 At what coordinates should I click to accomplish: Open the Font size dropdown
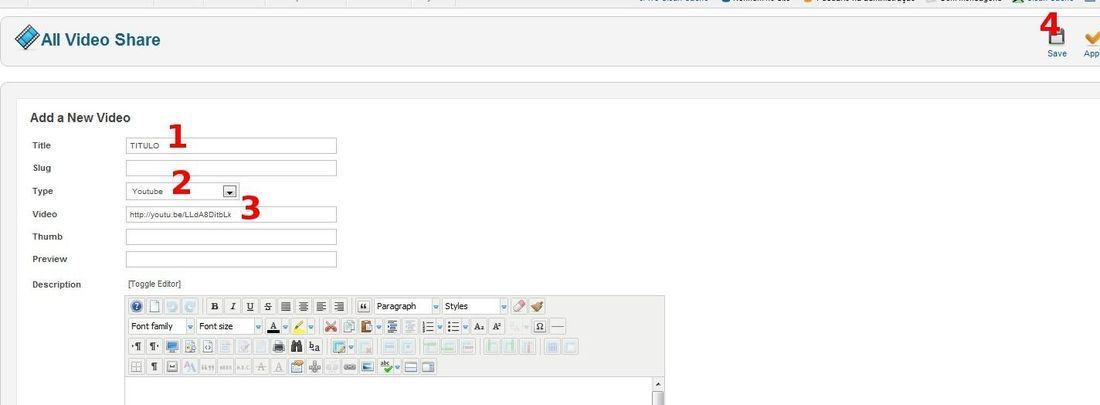pyautogui.click(x=230, y=326)
